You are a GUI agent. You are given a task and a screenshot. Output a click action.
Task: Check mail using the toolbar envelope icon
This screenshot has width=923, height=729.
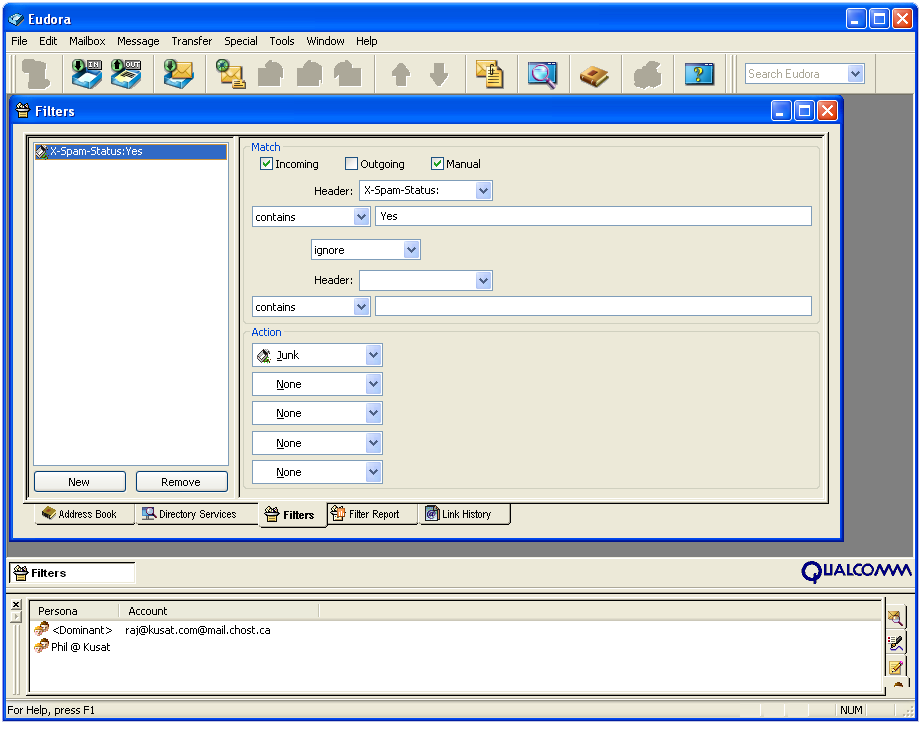coord(178,74)
